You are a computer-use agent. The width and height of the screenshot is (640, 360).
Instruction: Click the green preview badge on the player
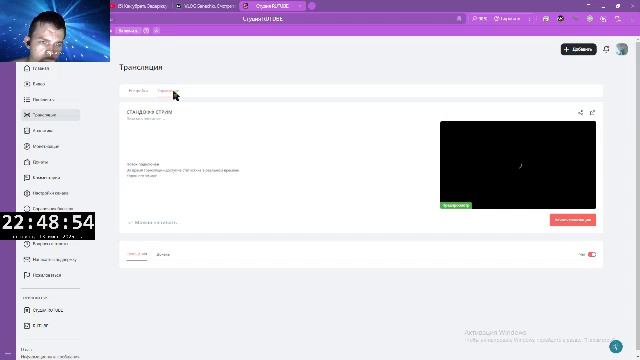pyautogui.click(x=456, y=205)
